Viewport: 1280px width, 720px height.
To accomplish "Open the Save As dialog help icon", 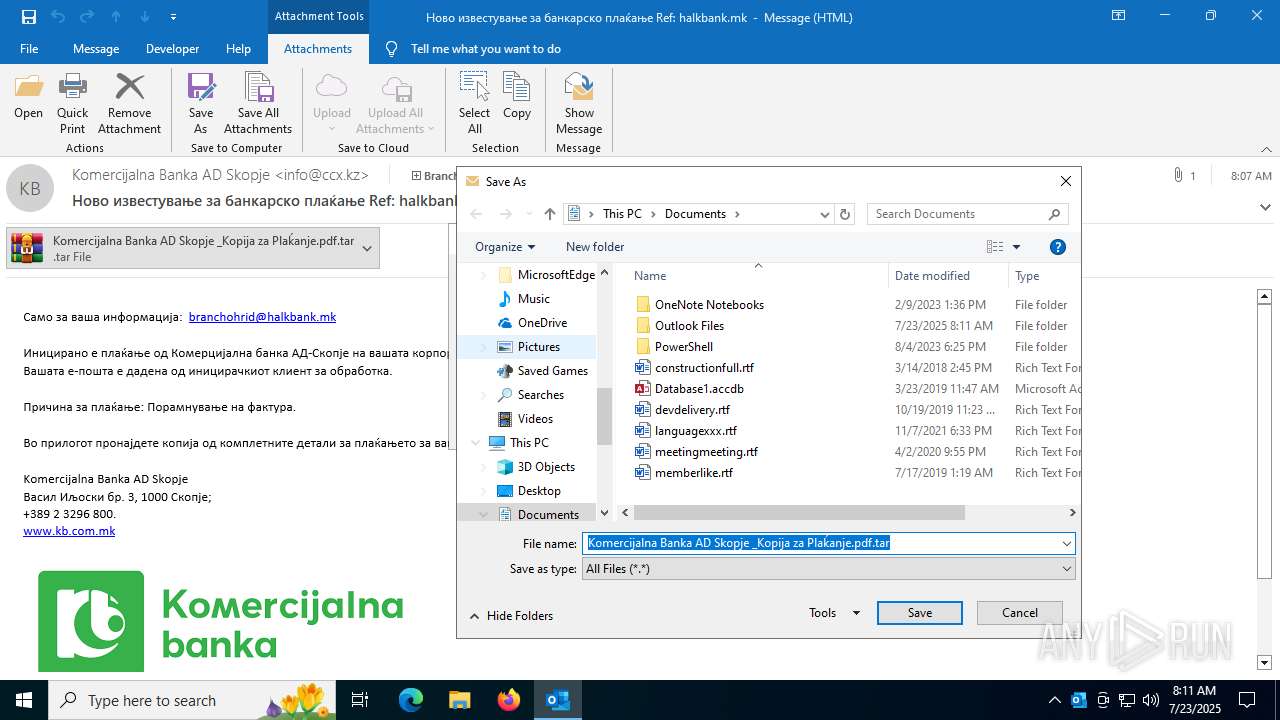I will pos(1058,247).
